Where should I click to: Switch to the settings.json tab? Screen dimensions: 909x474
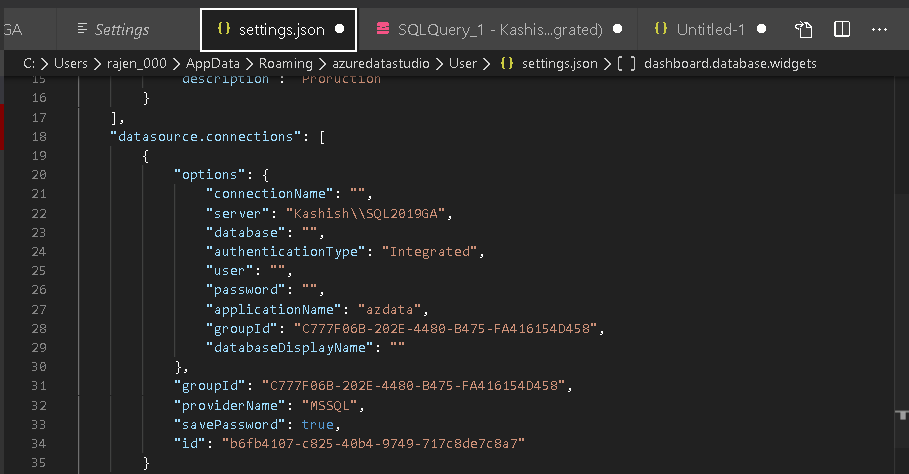[281, 30]
